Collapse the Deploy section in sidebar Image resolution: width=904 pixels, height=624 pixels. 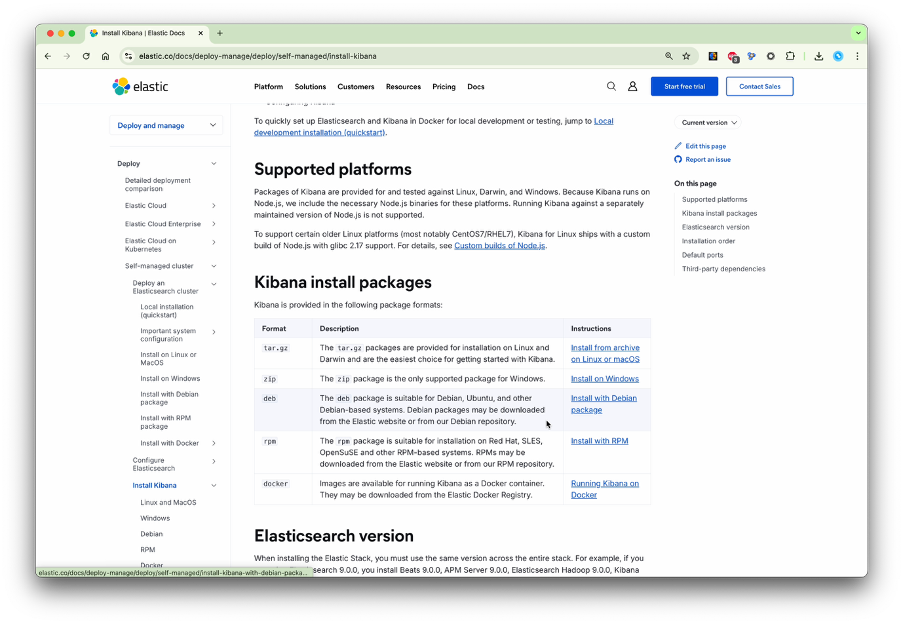tap(214, 164)
